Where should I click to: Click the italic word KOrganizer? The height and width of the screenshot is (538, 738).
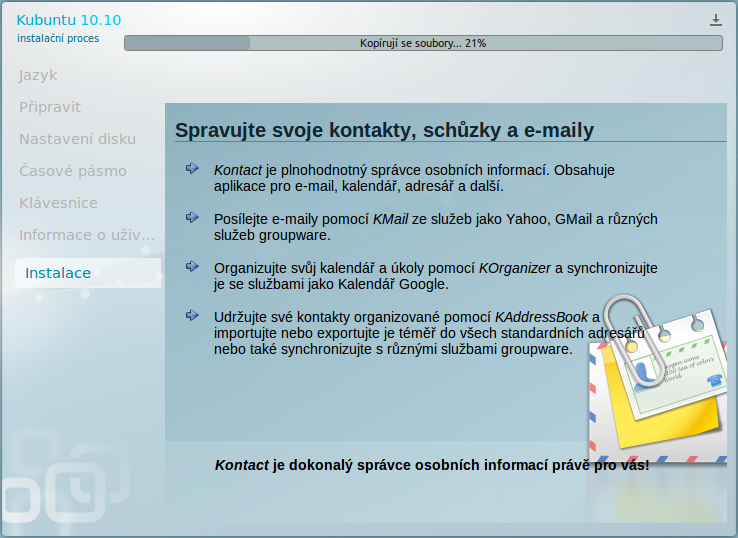(x=515, y=268)
